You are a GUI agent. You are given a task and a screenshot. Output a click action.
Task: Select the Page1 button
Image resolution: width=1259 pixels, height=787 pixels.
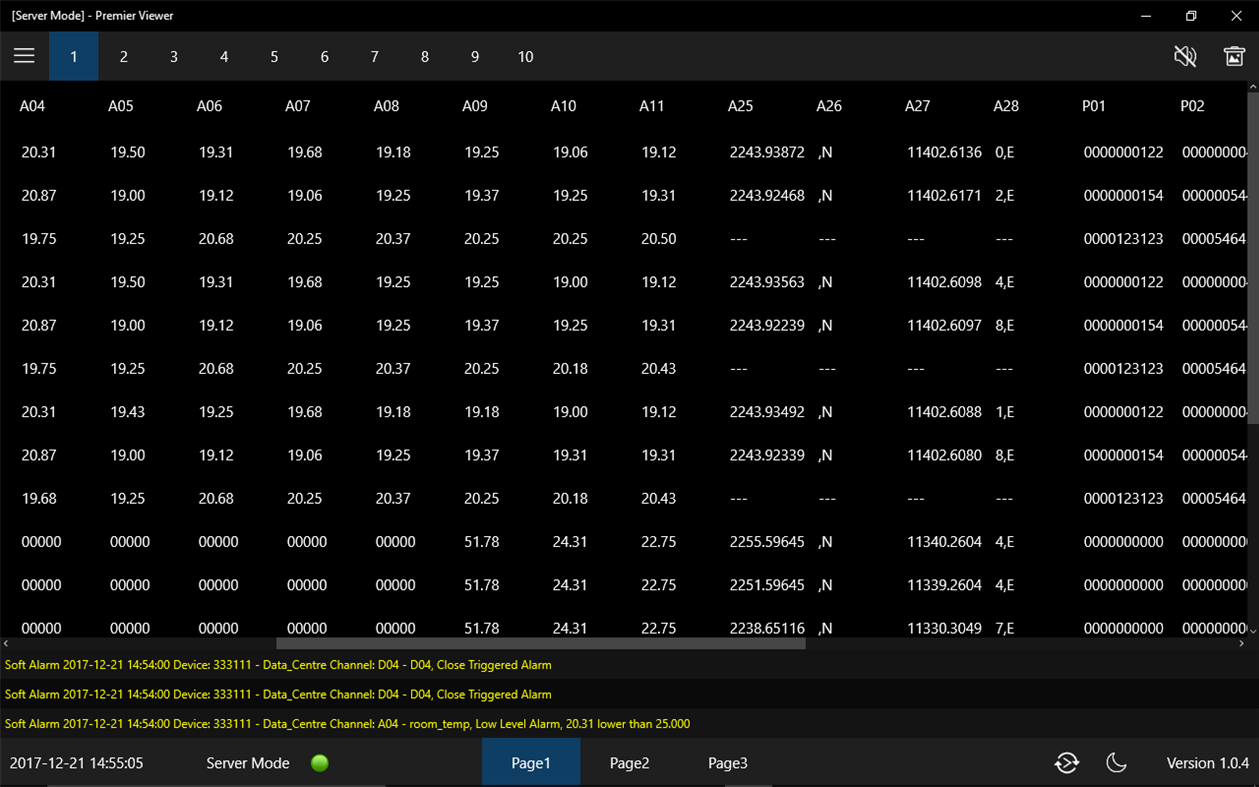531,762
